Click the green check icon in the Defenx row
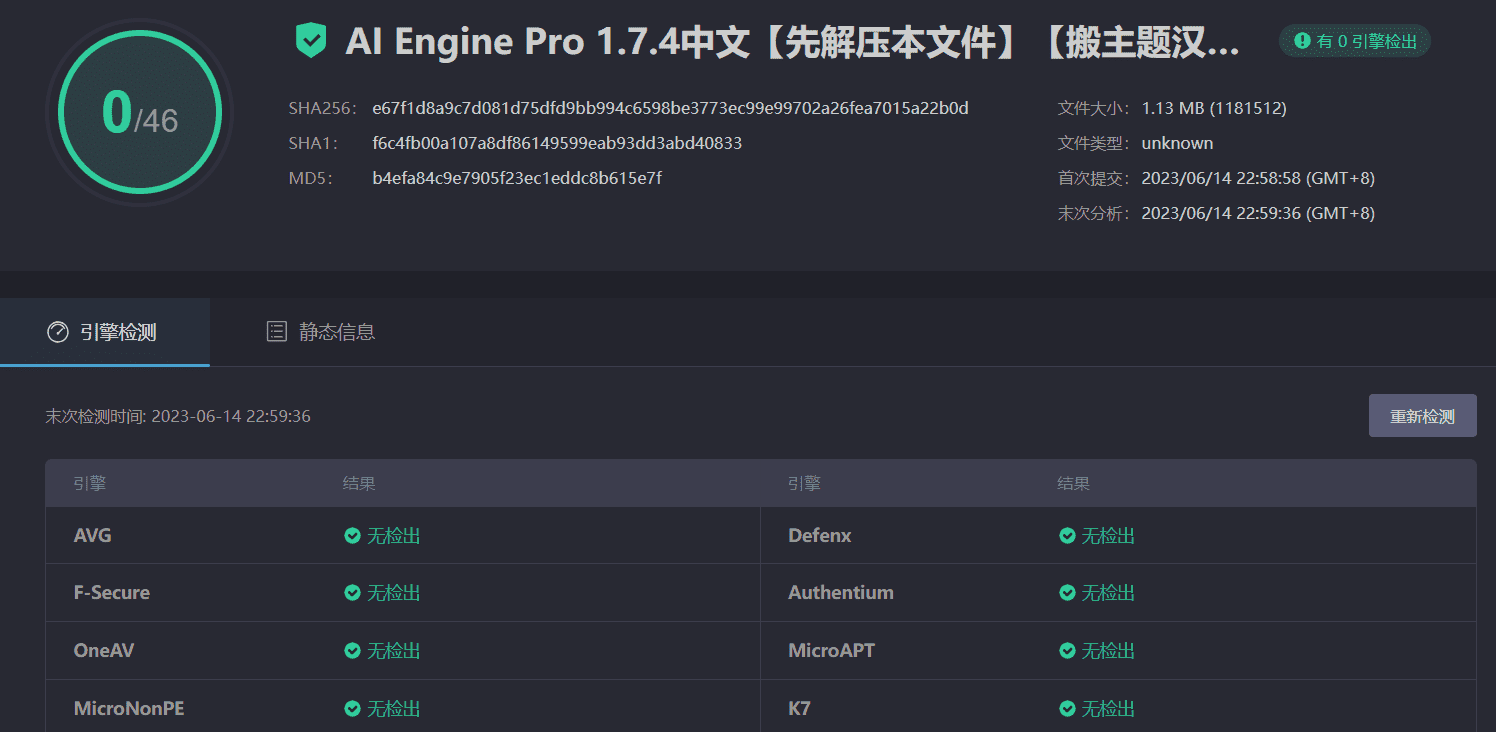 pos(1067,536)
